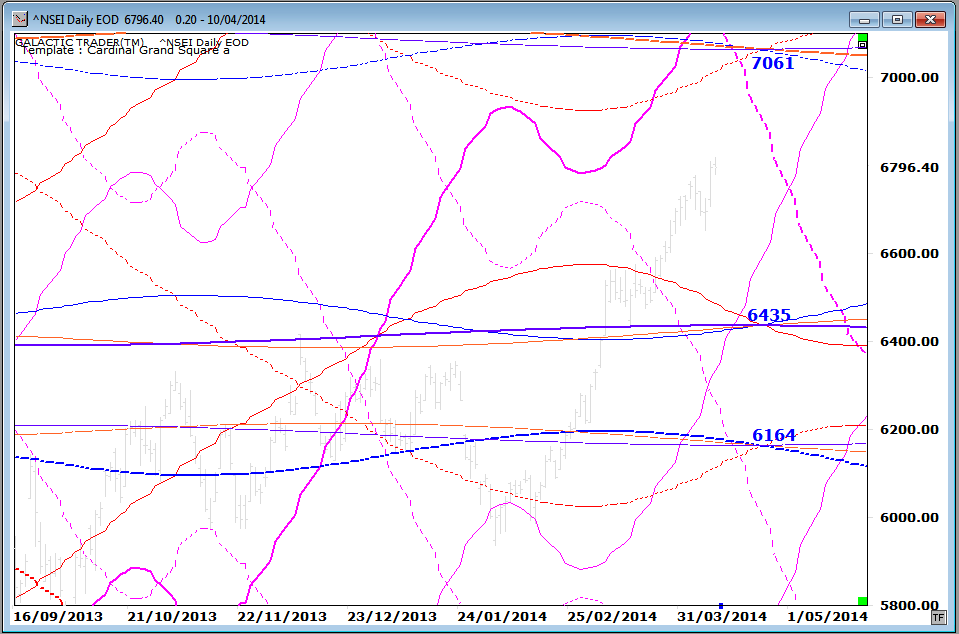This screenshot has height=634, width=959.
Task: Click the 6600.00 price axis label
Action: click(909, 254)
